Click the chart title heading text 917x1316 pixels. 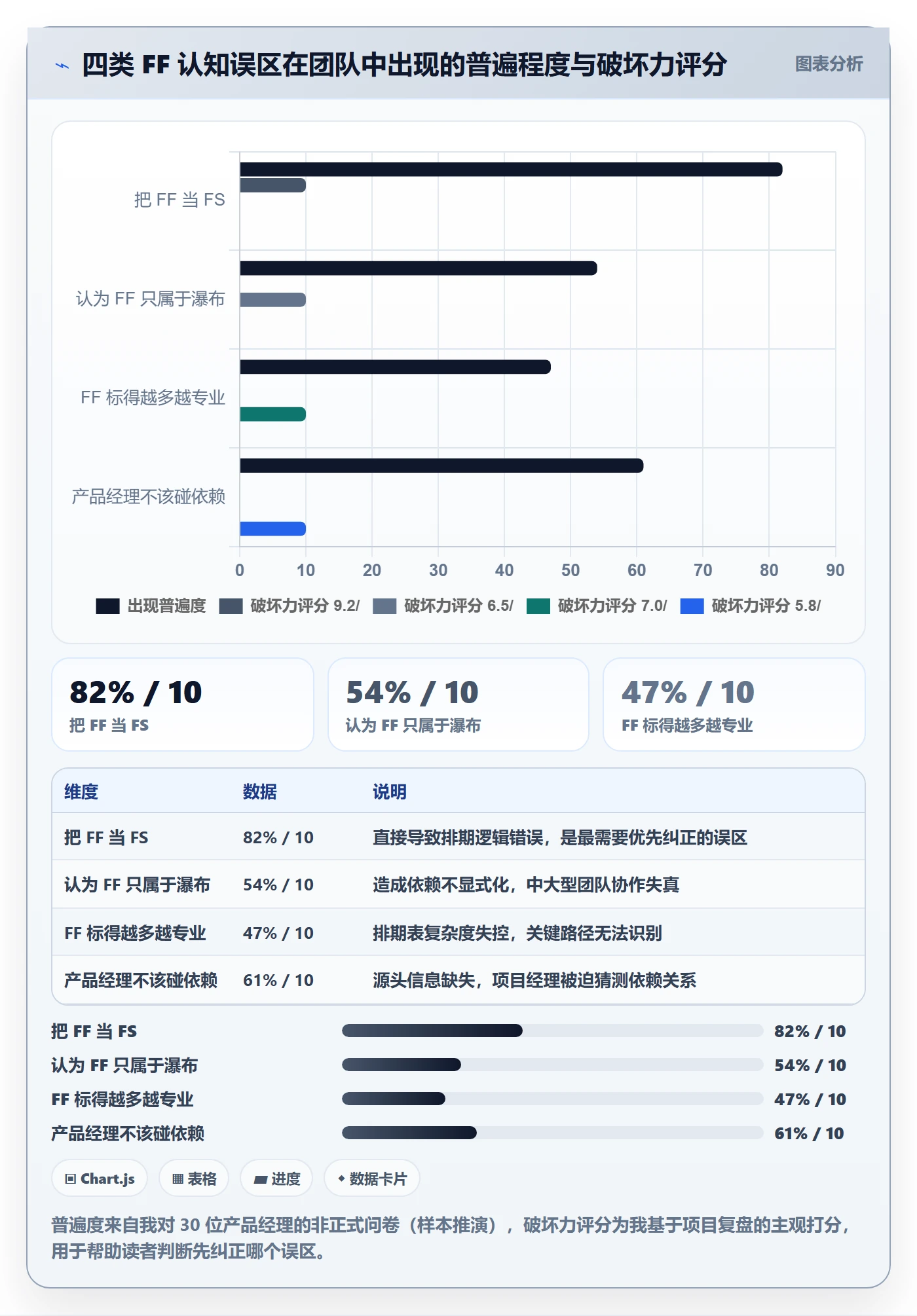coord(404,65)
